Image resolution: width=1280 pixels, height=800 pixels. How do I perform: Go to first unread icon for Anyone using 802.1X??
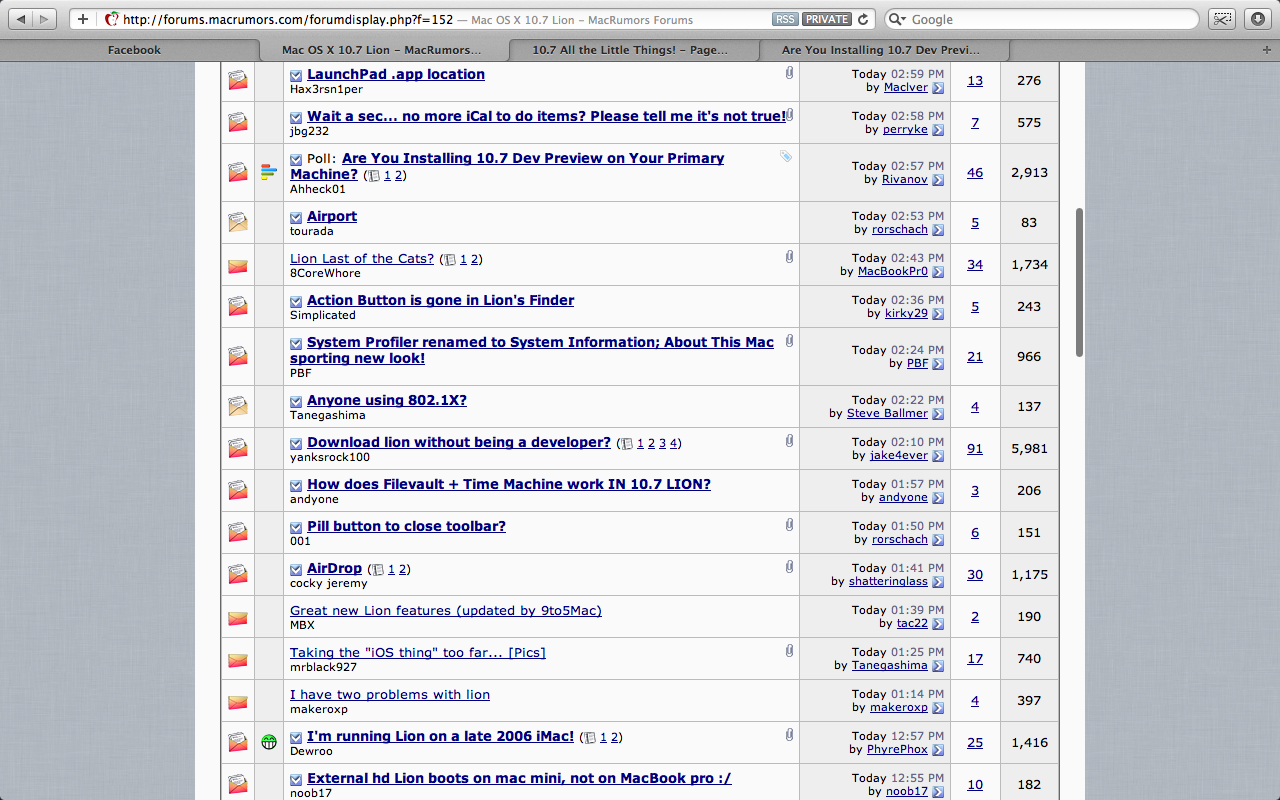tap(296, 401)
